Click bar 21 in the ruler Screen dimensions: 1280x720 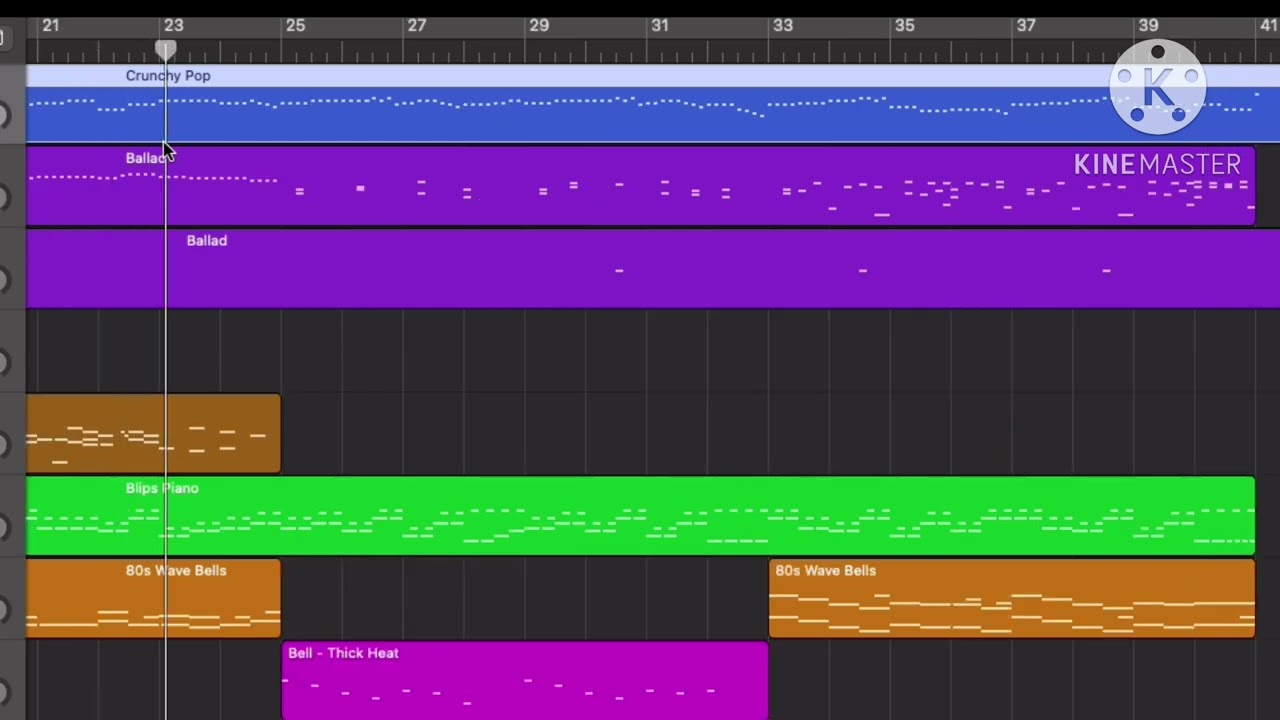pyautogui.click(x=50, y=25)
